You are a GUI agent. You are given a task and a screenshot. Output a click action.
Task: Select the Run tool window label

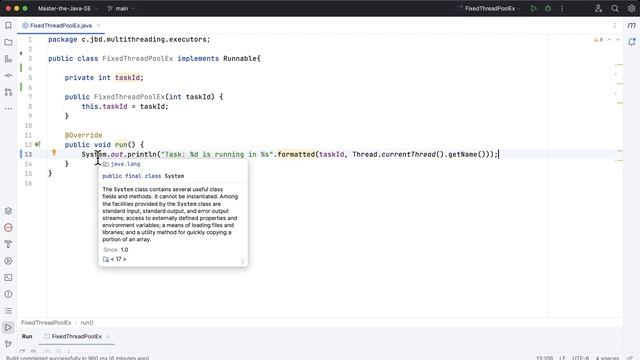click(x=27, y=336)
